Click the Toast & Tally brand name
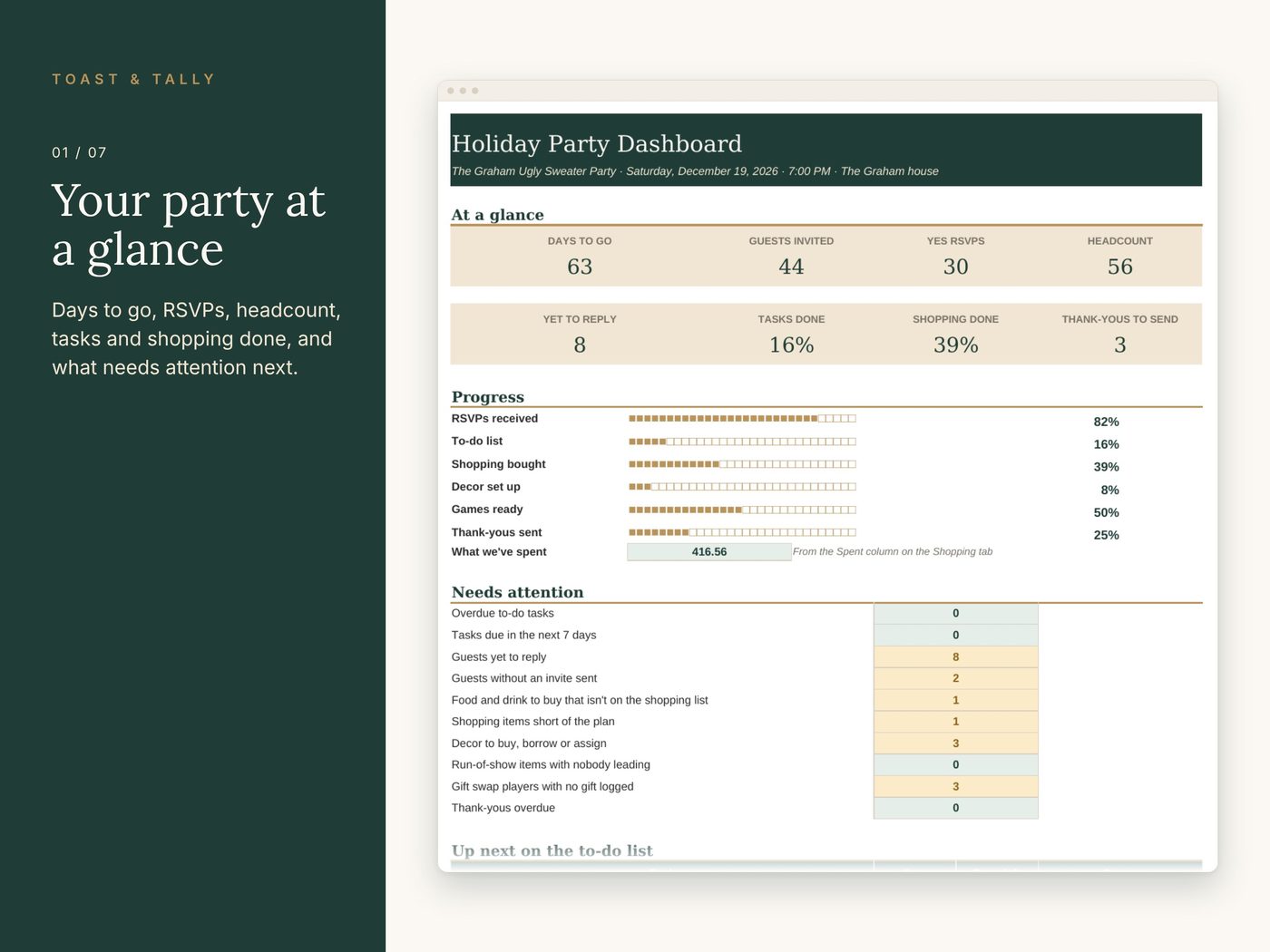The width and height of the screenshot is (1270, 952). point(133,79)
